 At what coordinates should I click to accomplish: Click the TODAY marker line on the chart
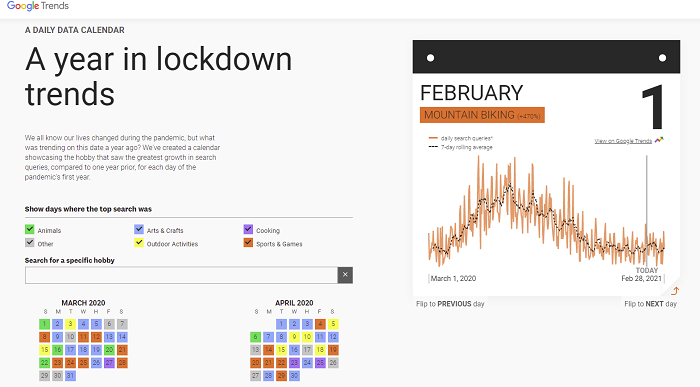(646, 212)
